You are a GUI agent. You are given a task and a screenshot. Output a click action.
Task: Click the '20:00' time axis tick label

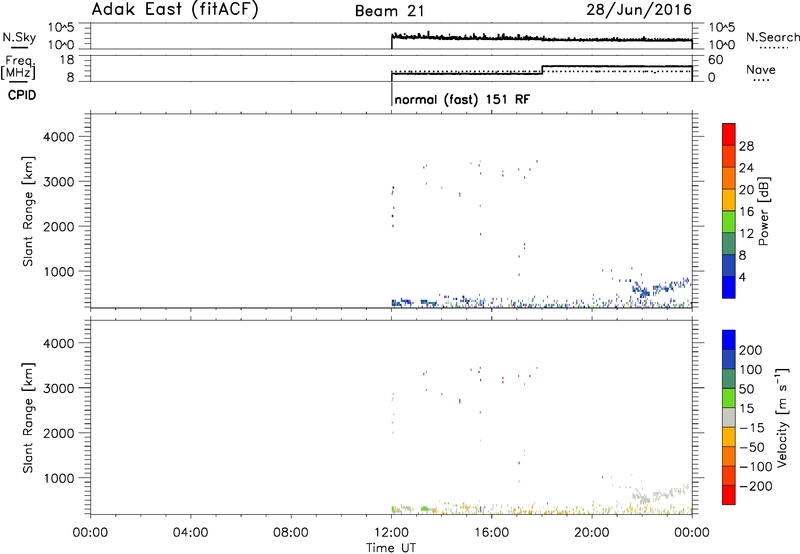pyautogui.click(x=592, y=533)
